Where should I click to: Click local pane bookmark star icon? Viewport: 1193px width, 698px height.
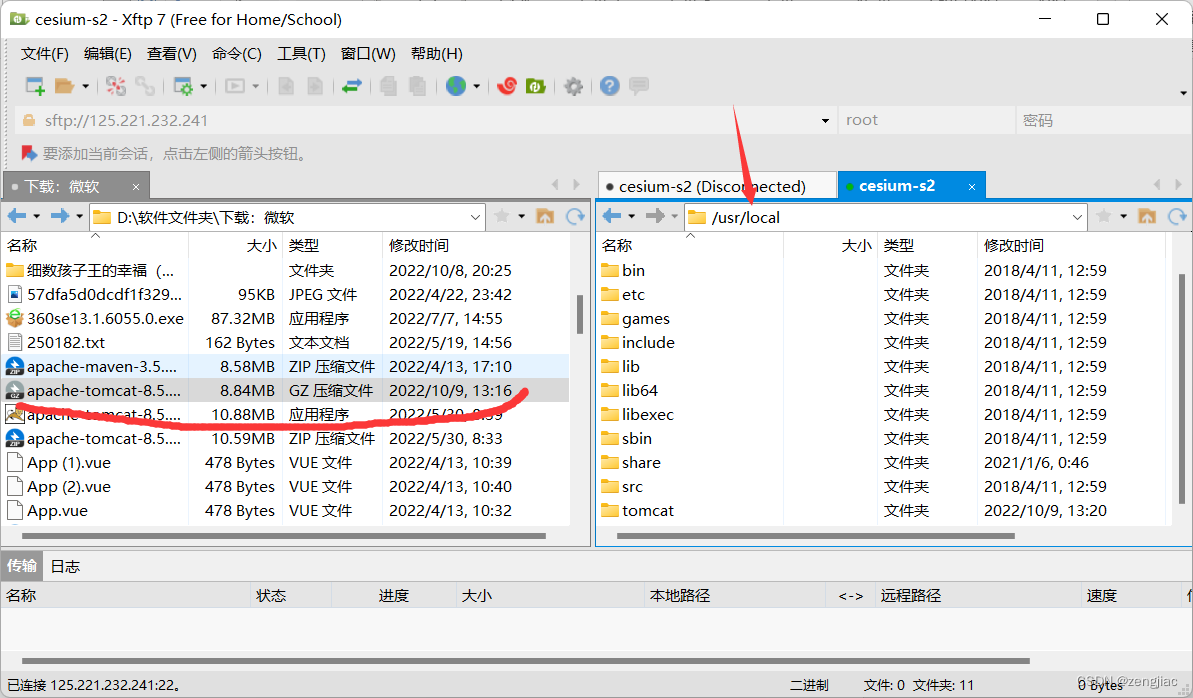click(501, 217)
